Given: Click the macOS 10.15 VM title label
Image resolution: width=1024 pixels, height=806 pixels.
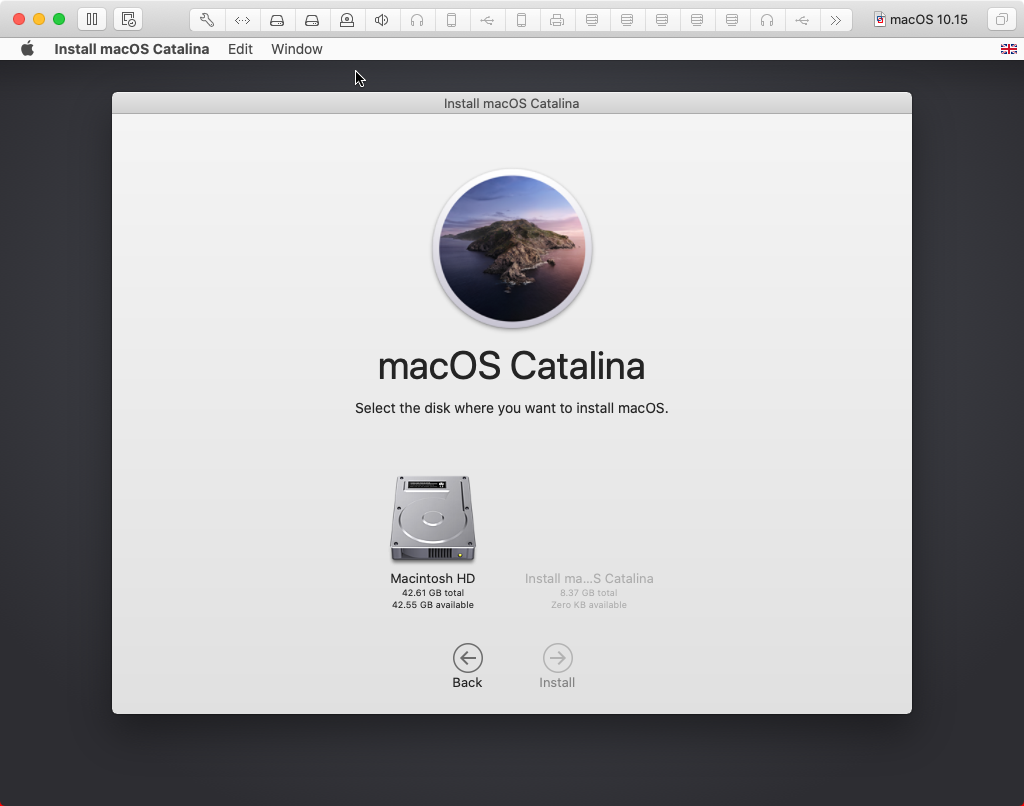Looking at the screenshot, I should pos(921,18).
